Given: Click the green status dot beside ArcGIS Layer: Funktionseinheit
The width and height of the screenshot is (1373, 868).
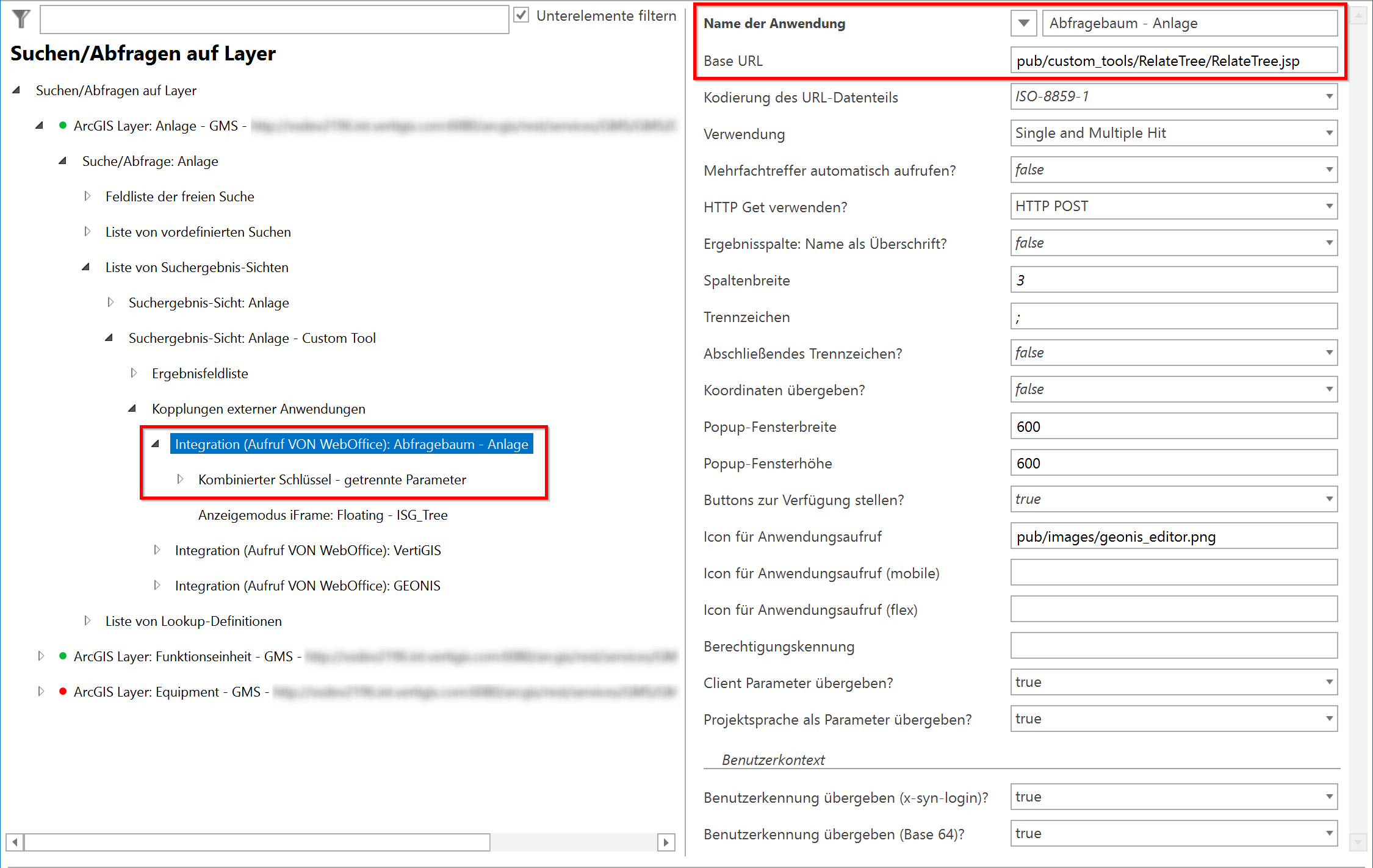Looking at the screenshot, I should (x=63, y=656).
